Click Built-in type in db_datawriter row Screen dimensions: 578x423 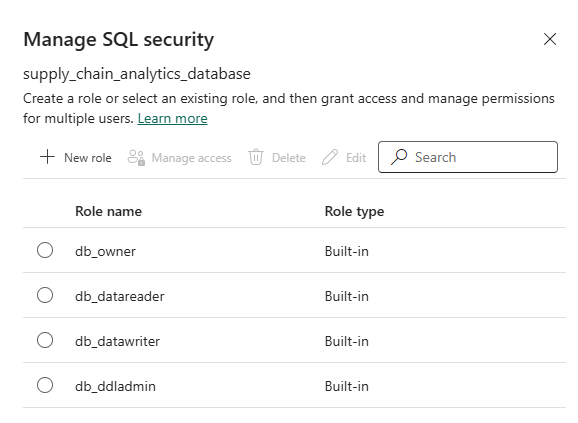[347, 341]
